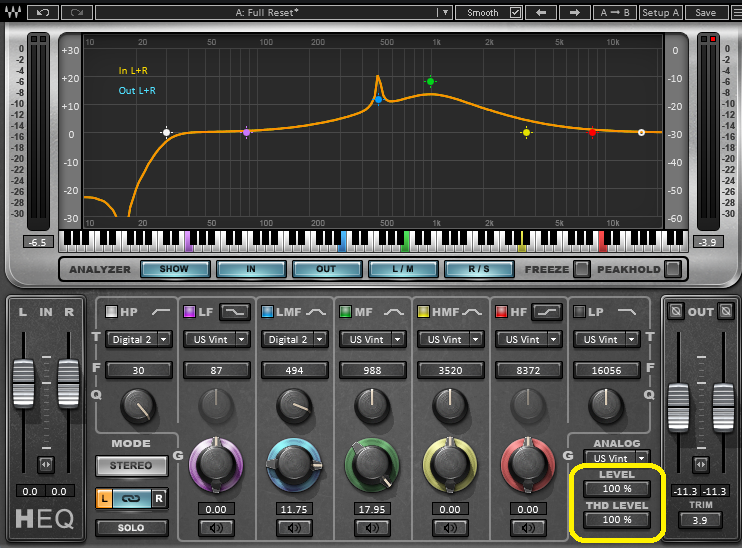Enable the HP band on/off toggle
Image resolution: width=742 pixels, height=548 pixels.
(x=112, y=312)
